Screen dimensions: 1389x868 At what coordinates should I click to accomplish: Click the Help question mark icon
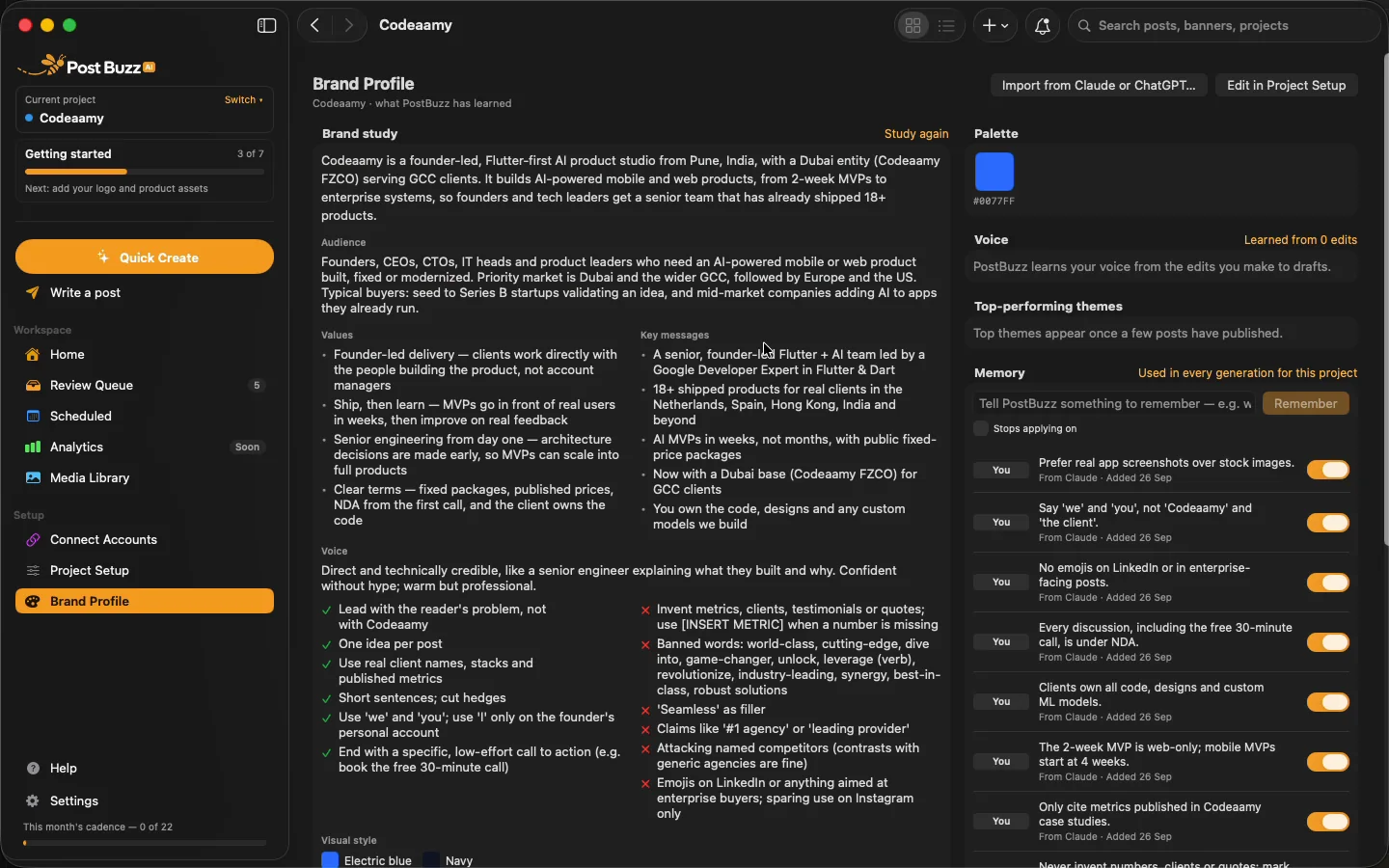(x=33, y=769)
